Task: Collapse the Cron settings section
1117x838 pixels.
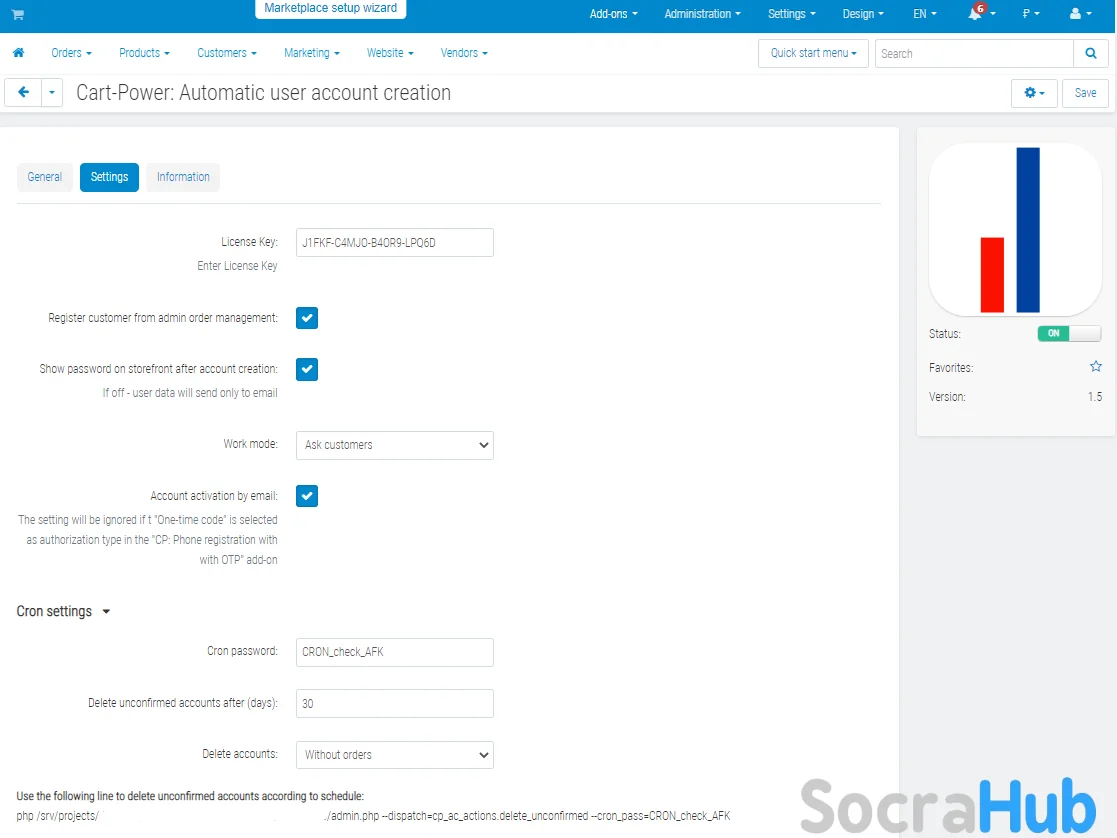Action: [x=63, y=611]
